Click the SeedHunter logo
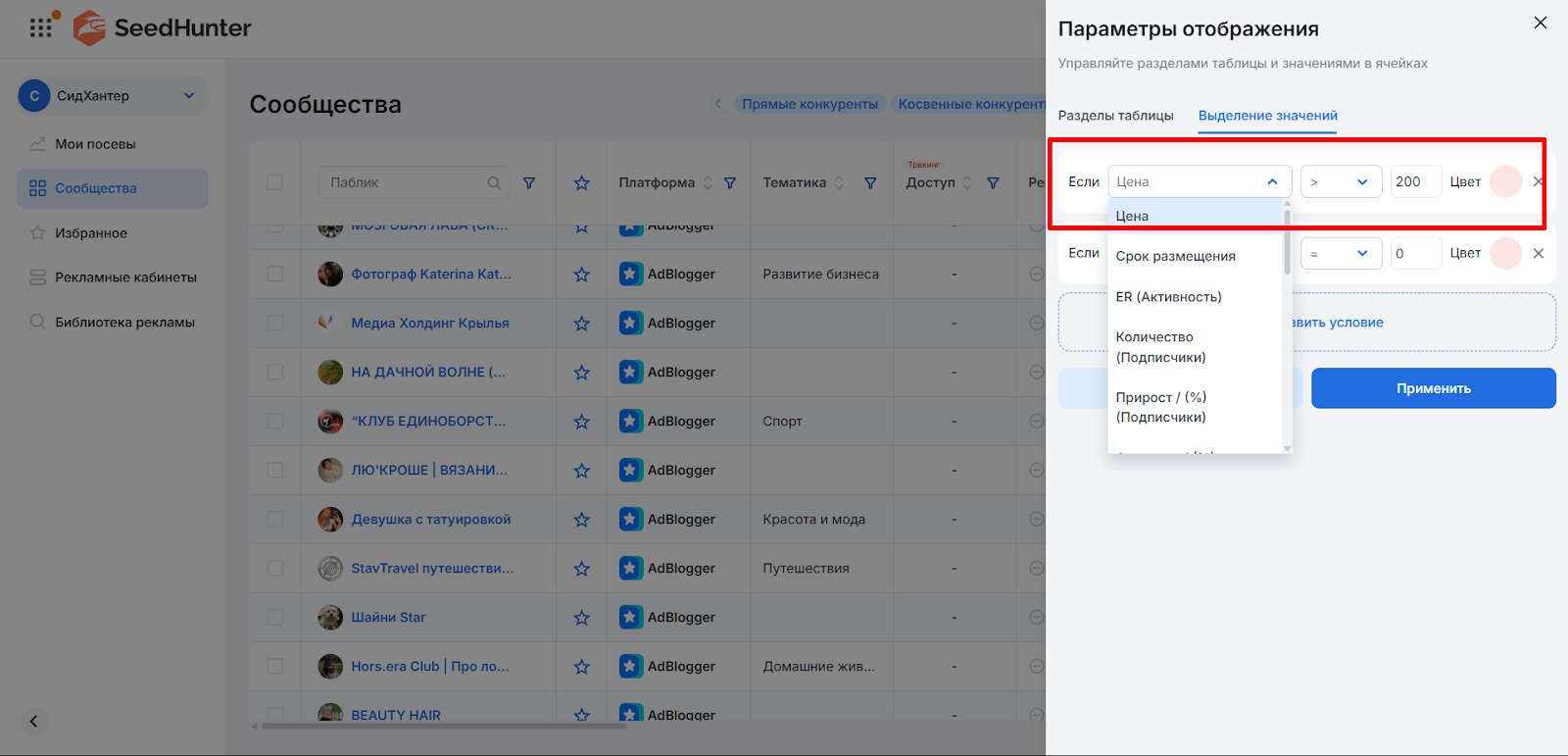 coord(163,27)
